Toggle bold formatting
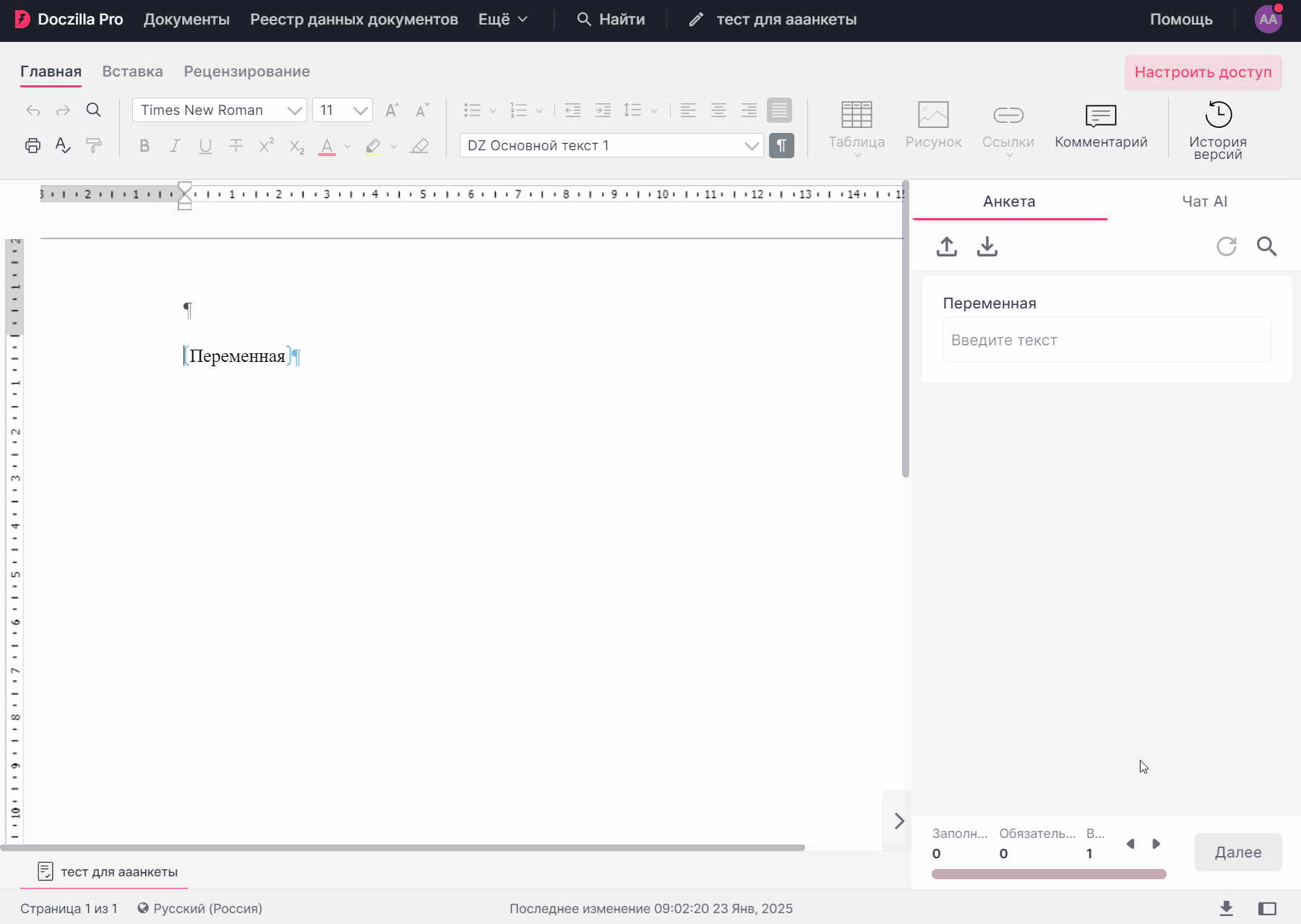The width and height of the screenshot is (1301, 924). click(145, 146)
